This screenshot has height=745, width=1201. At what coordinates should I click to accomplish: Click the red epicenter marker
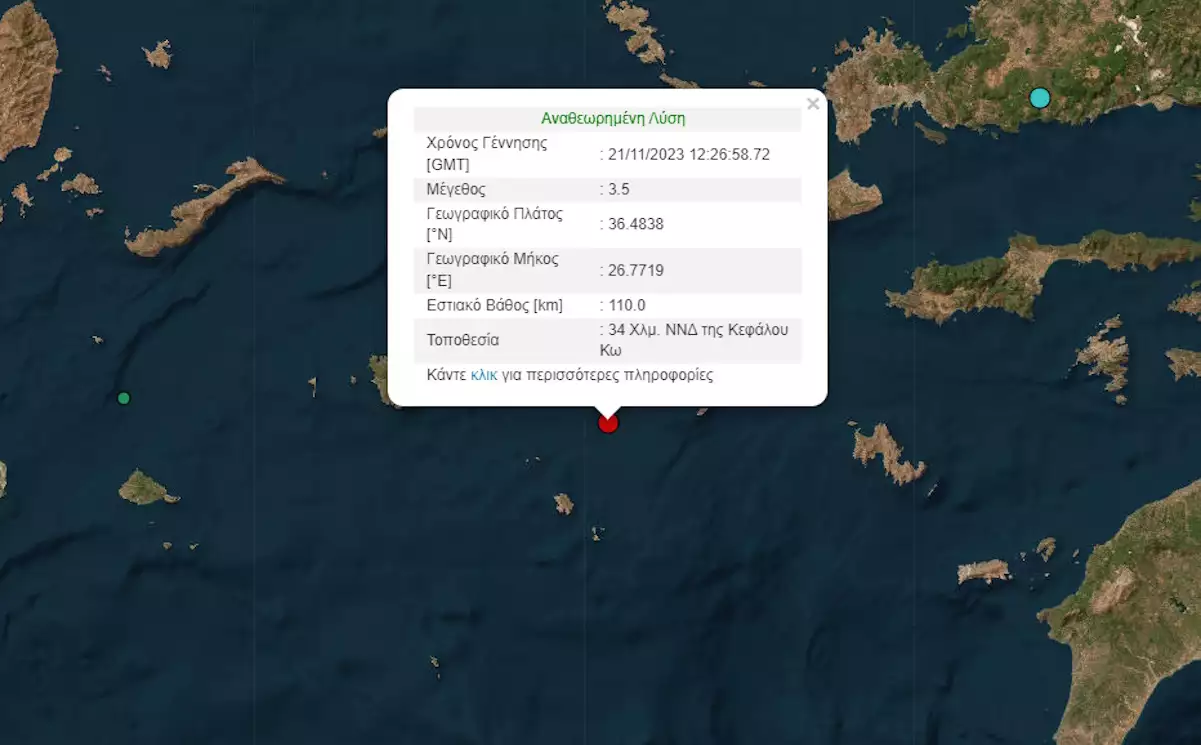point(608,423)
